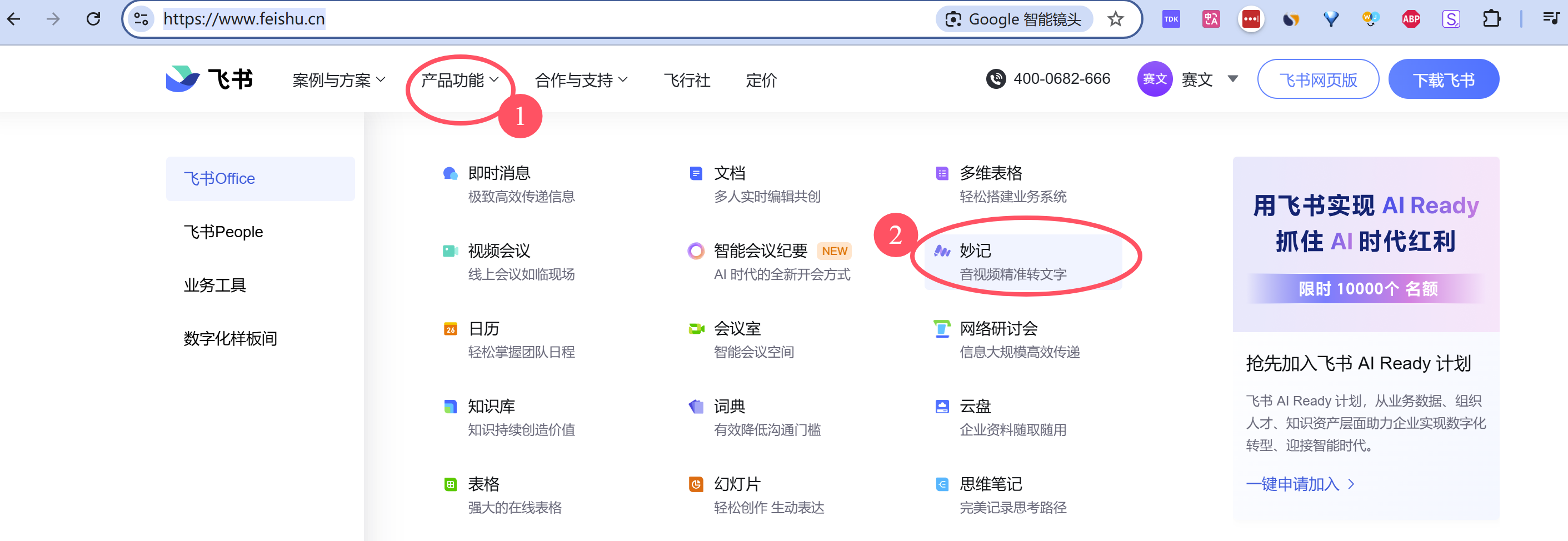Image resolution: width=1568 pixels, height=541 pixels.
Task: Click text 信息大规模高效传递
Action: (1020, 352)
